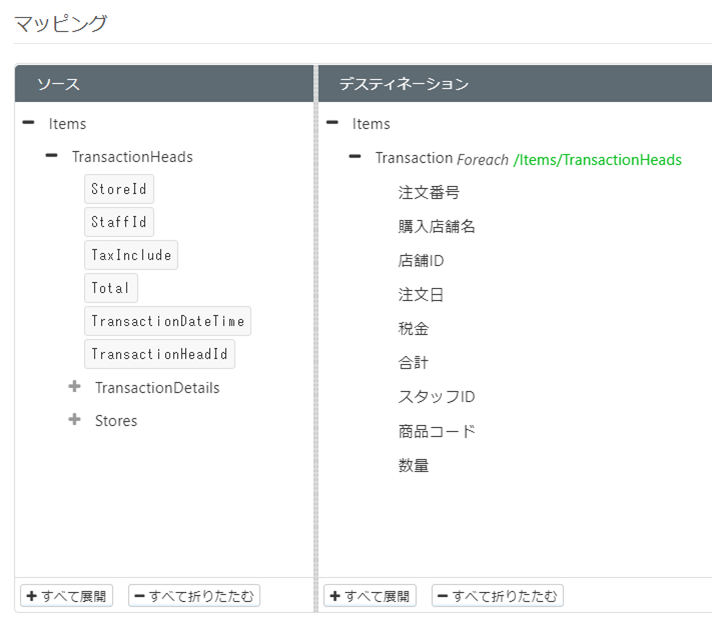Image resolution: width=712 pixels, height=622 pixels.
Task: Click the source すべて展開 button
Action: pos(67,596)
